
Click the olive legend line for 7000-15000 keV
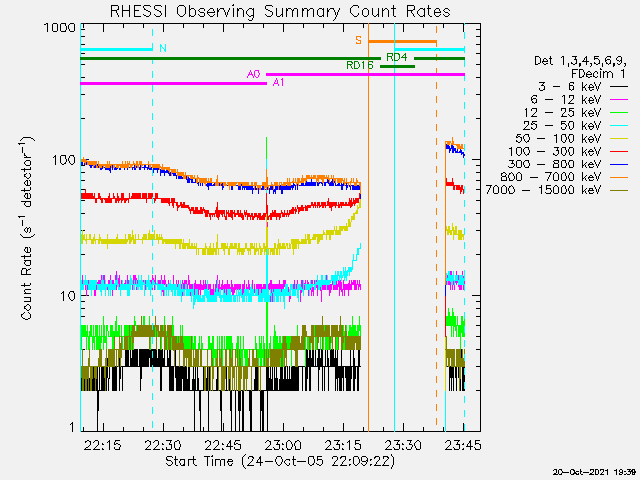coord(619,190)
